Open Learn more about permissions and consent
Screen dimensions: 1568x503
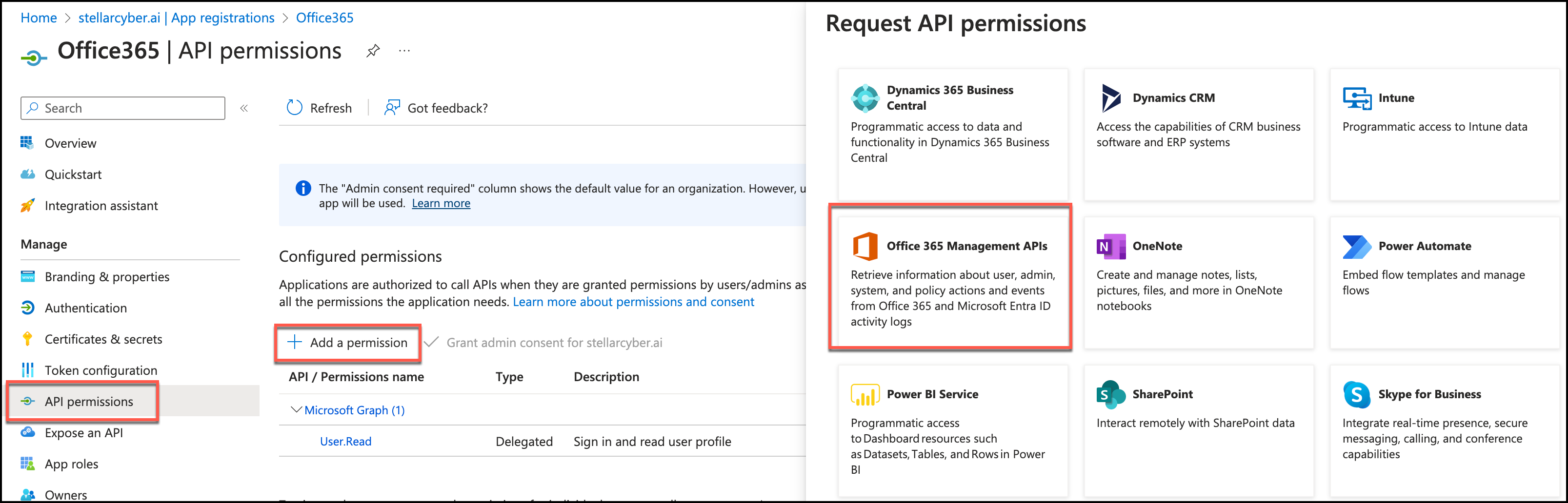coord(633,302)
